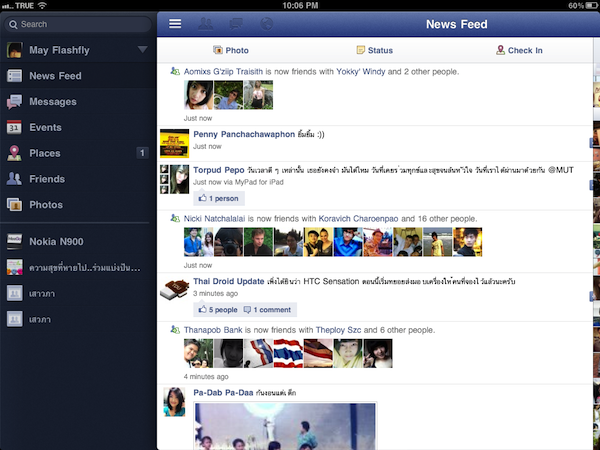
Task: Open friend requests icon in header
Action: [207, 24]
